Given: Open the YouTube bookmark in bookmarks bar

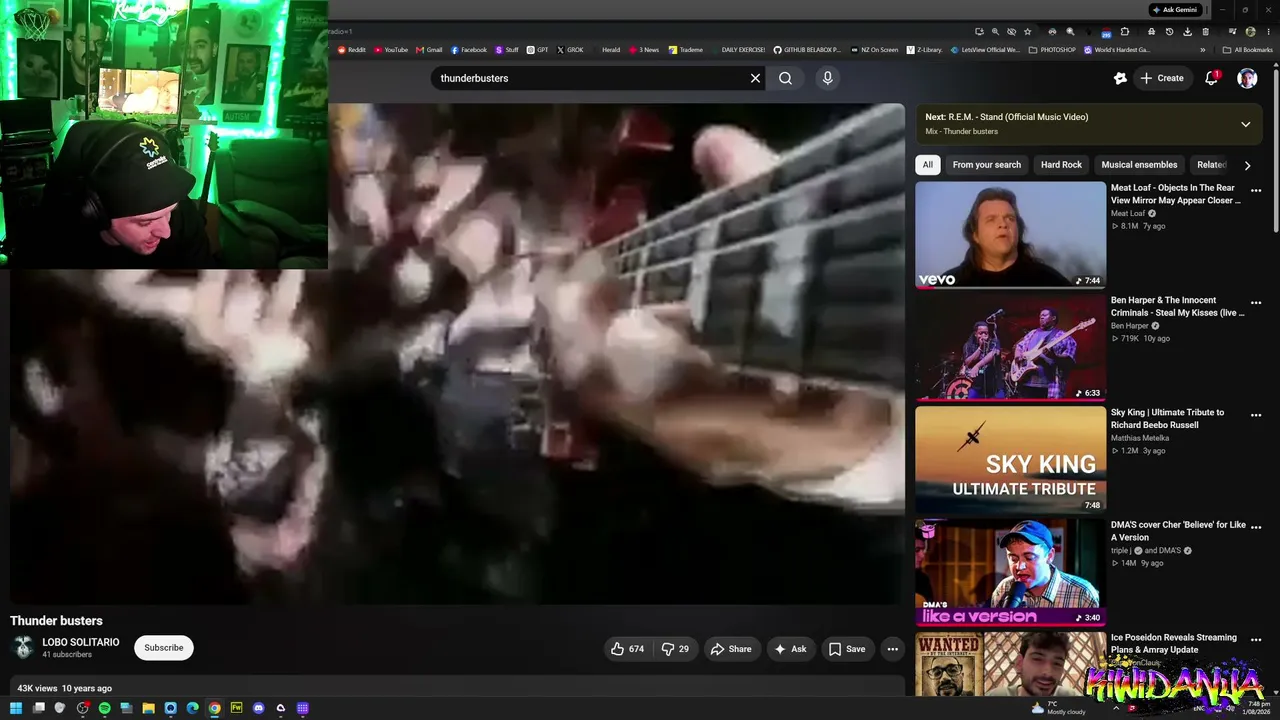Looking at the screenshot, I should click(391, 50).
